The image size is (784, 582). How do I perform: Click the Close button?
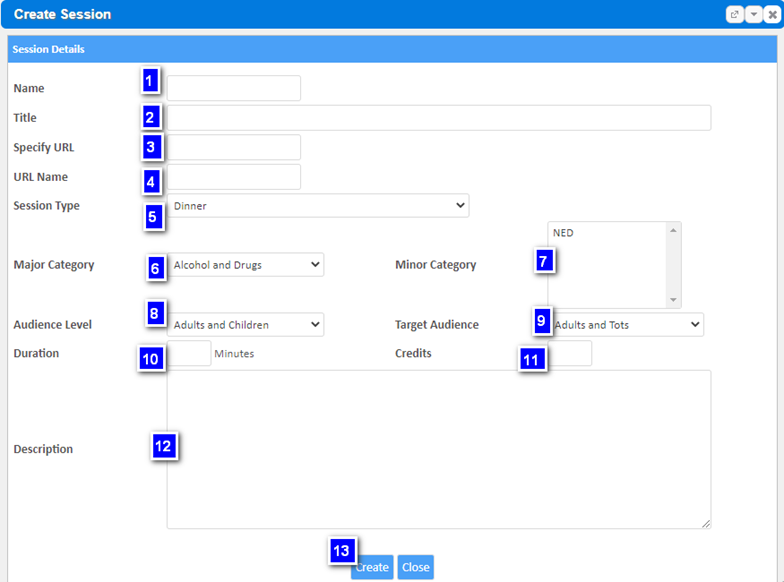click(x=416, y=567)
